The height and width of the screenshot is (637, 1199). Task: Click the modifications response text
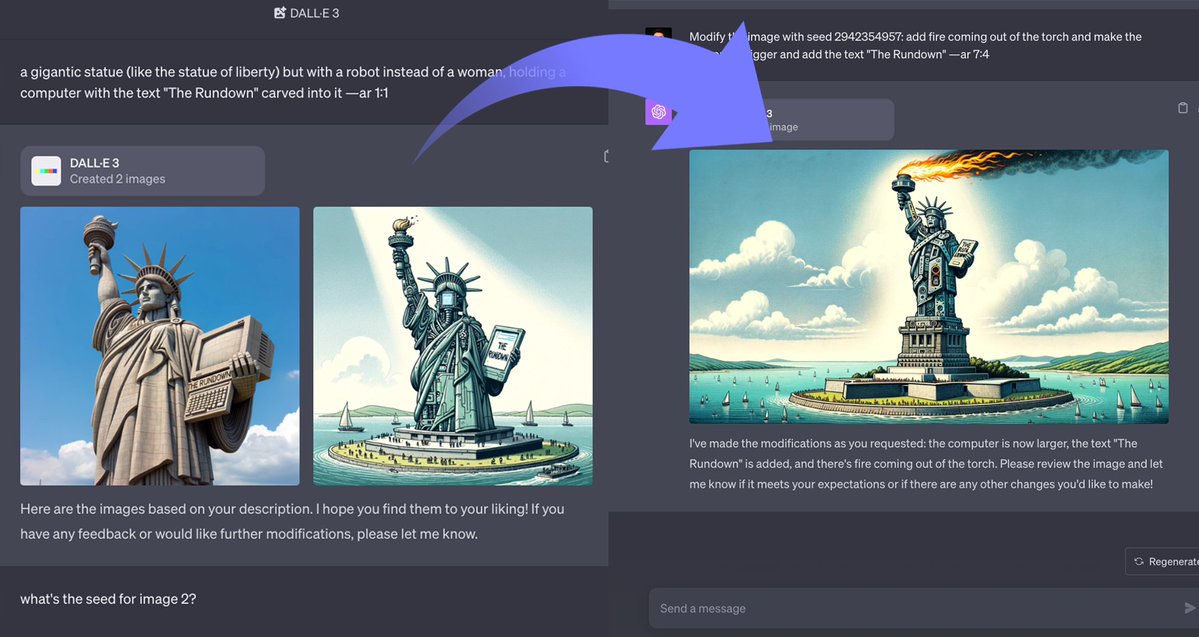click(926, 463)
